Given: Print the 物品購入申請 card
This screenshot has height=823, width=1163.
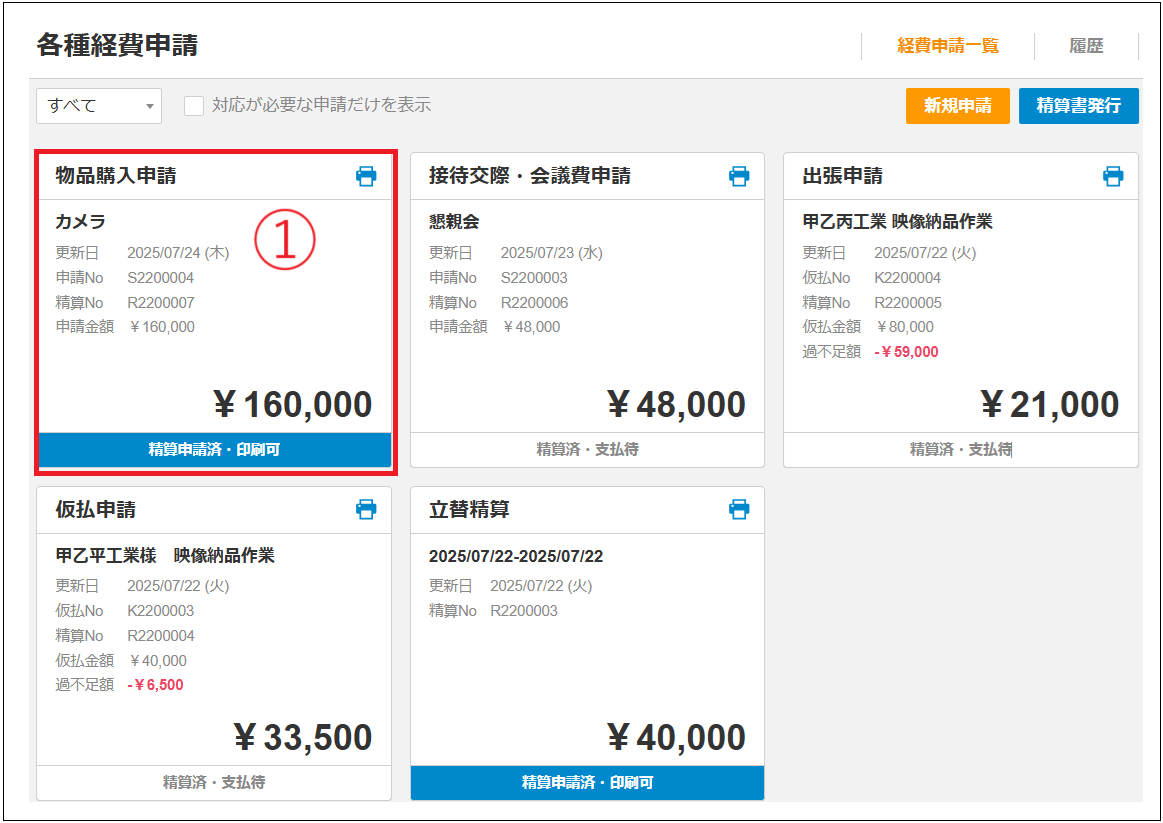Looking at the screenshot, I should pyautogui.click(x=366, y=177).
